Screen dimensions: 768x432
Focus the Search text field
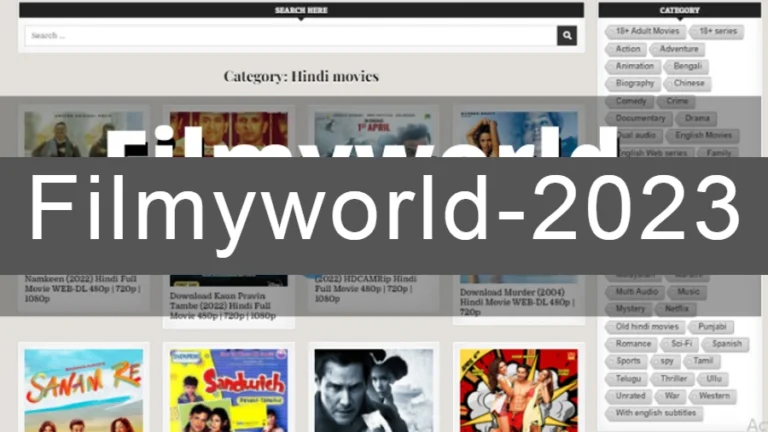[x=291, y=35]
